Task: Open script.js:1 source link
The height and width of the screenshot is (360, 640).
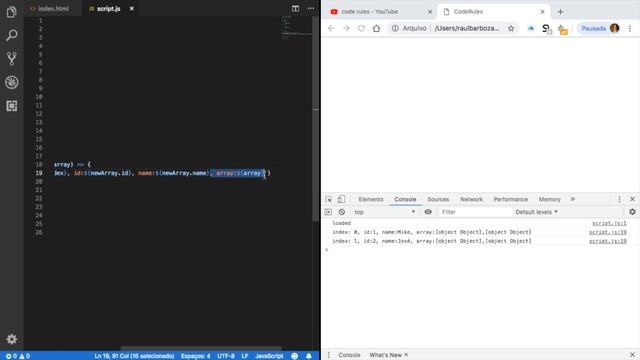Action: (609, 223)
